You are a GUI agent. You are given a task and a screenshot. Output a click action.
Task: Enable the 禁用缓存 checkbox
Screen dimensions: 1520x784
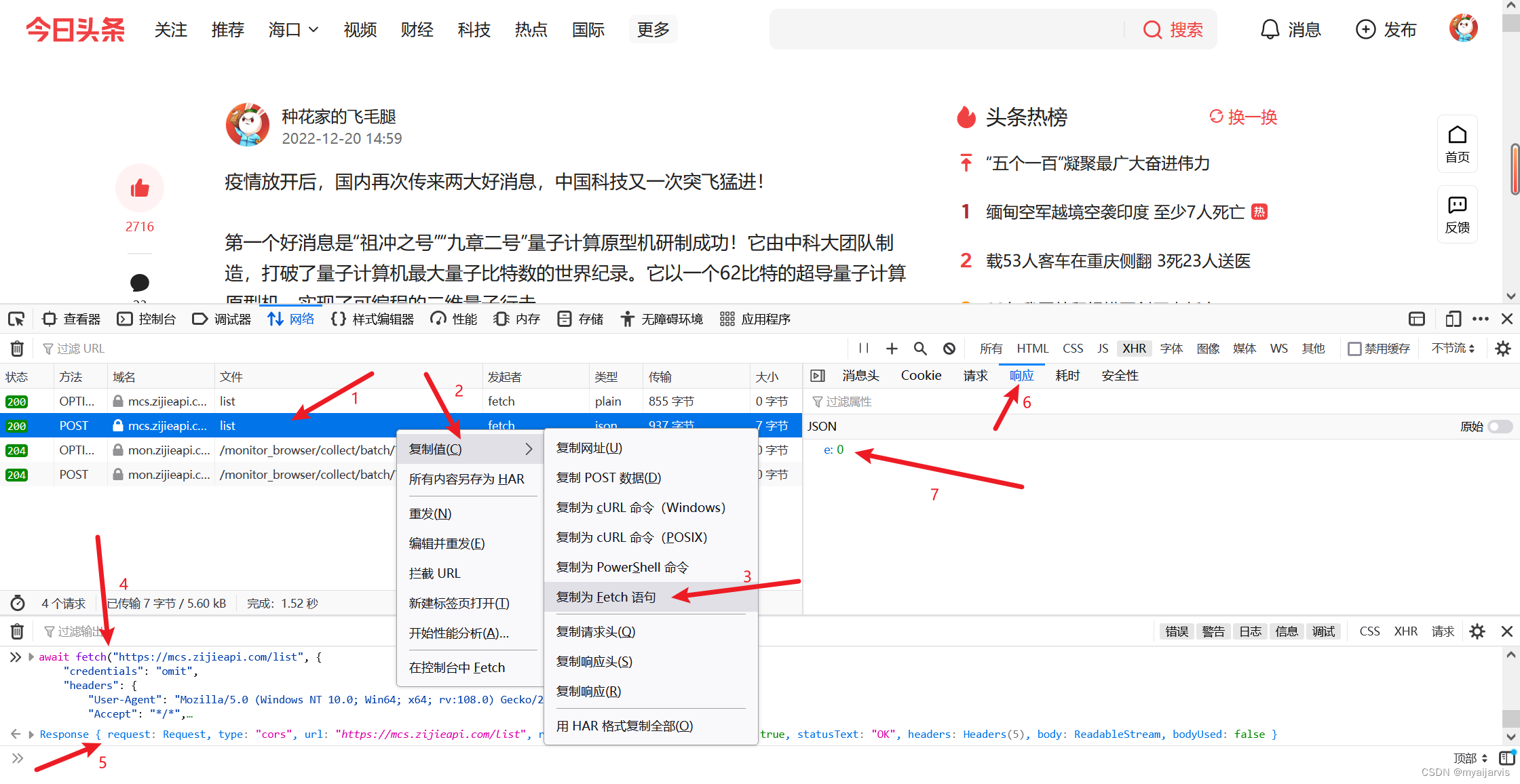[1354, 349]
